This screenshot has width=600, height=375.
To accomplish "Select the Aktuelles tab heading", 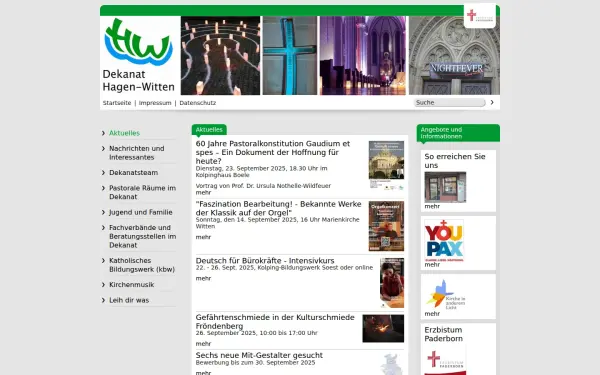I will [x=209, y=130].
